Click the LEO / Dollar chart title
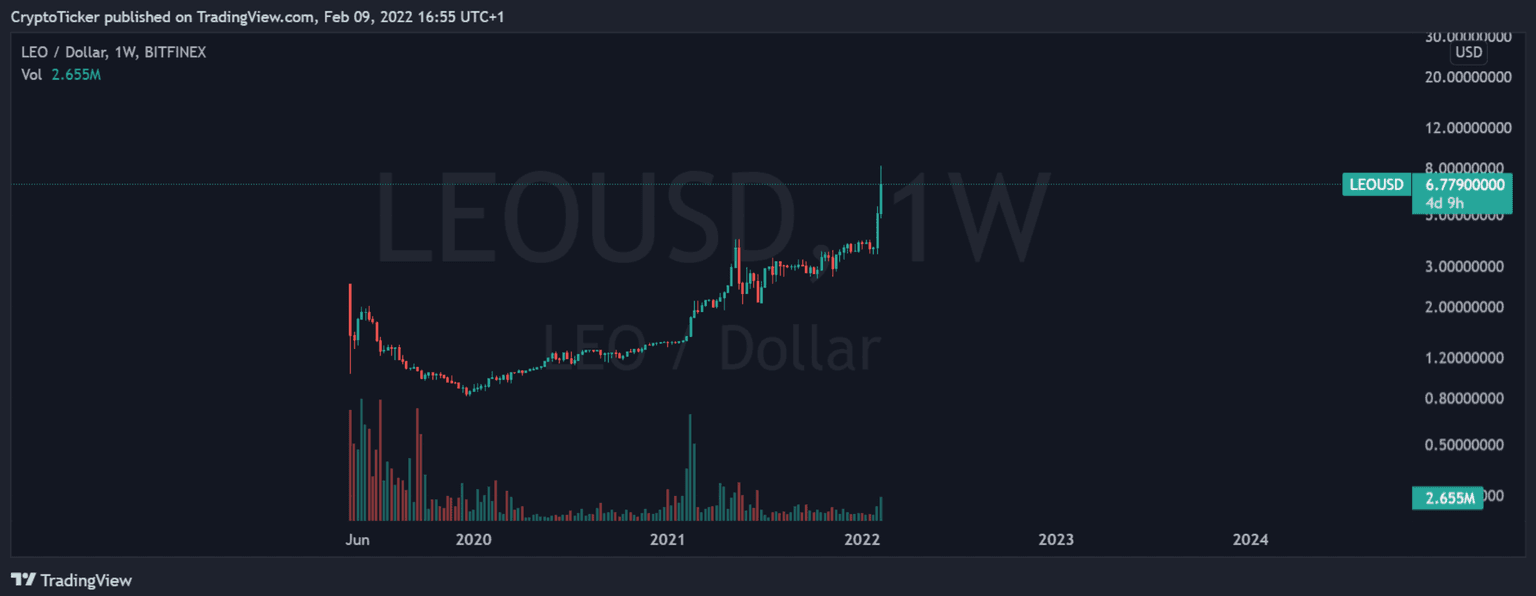 [x=113, y=52]
